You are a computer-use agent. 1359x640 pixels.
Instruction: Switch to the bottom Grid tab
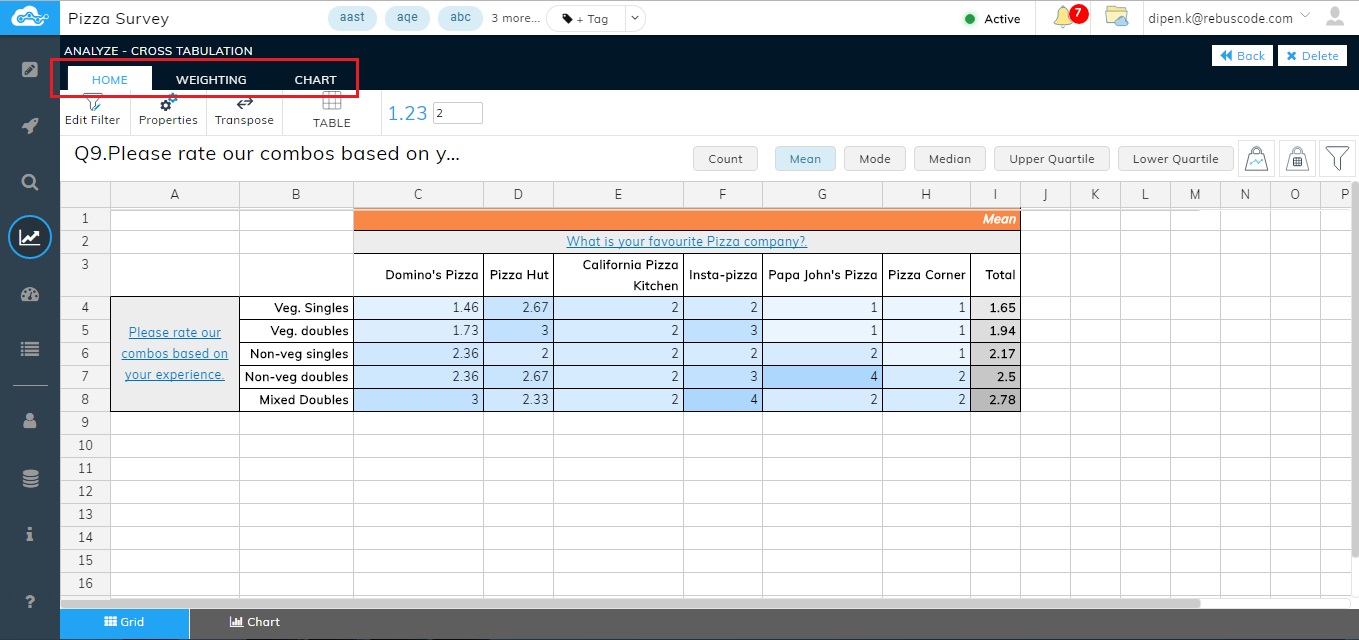125,622
